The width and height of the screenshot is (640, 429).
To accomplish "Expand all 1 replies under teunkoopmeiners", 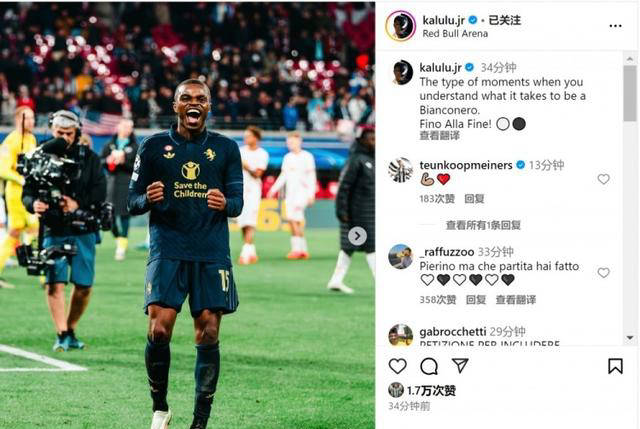I will click(483, 225).
